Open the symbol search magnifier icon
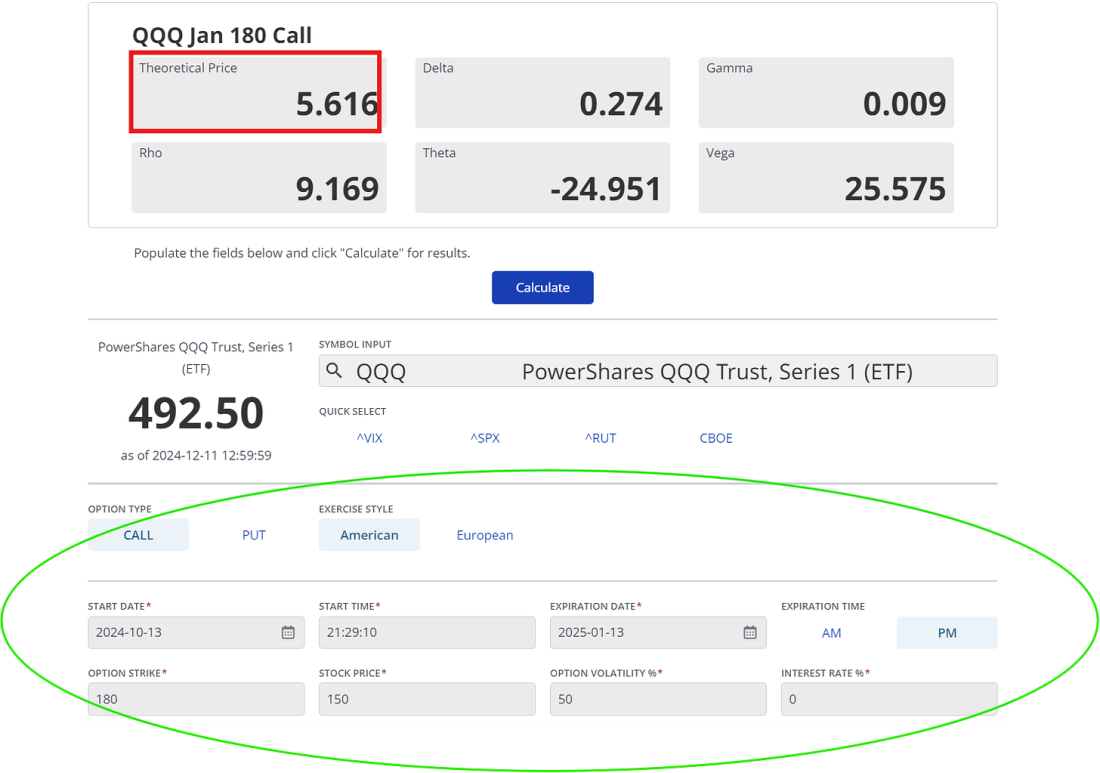The image size is (1100, 773). 333,370
